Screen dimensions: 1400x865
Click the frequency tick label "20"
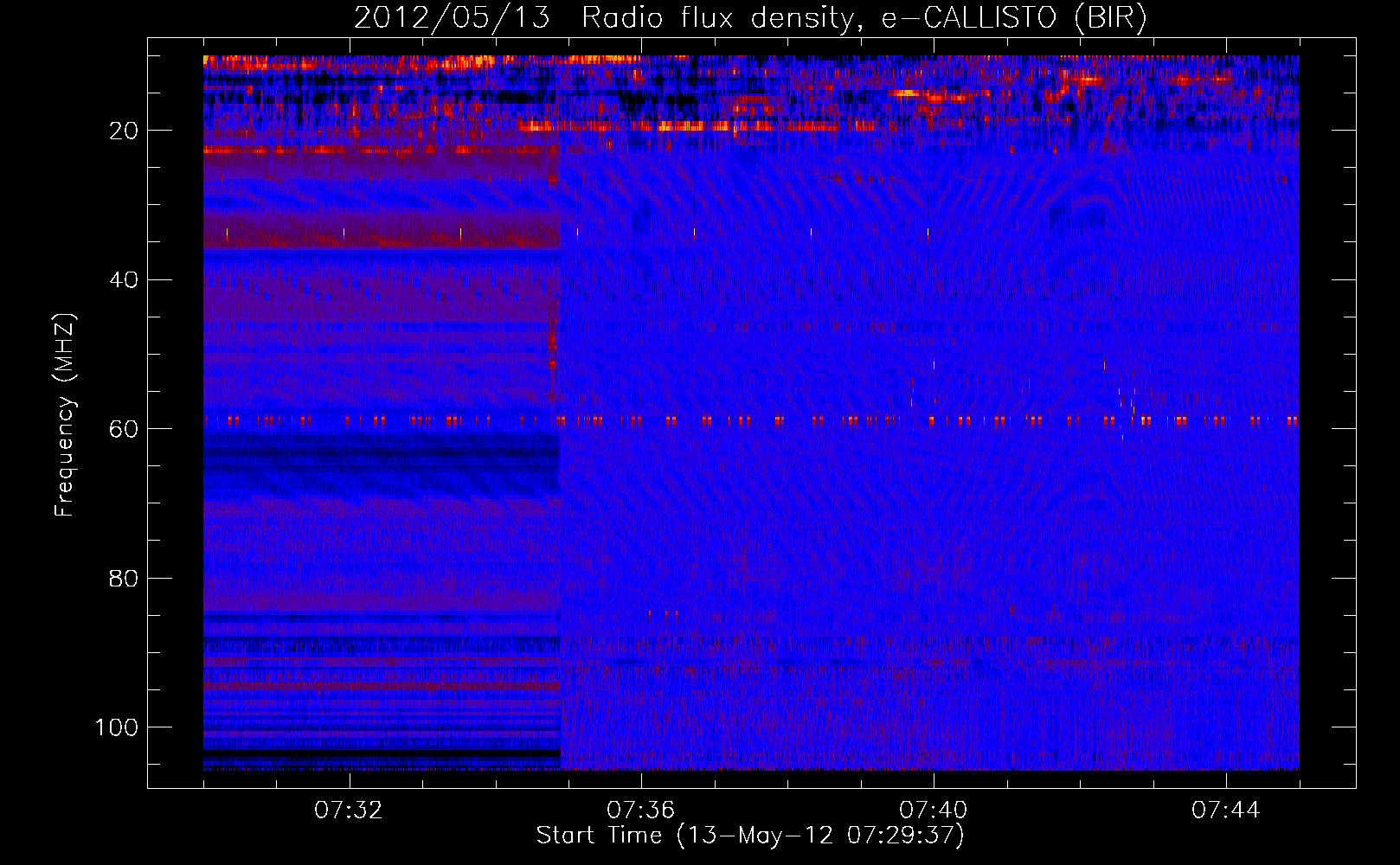(x=124, y=131)
